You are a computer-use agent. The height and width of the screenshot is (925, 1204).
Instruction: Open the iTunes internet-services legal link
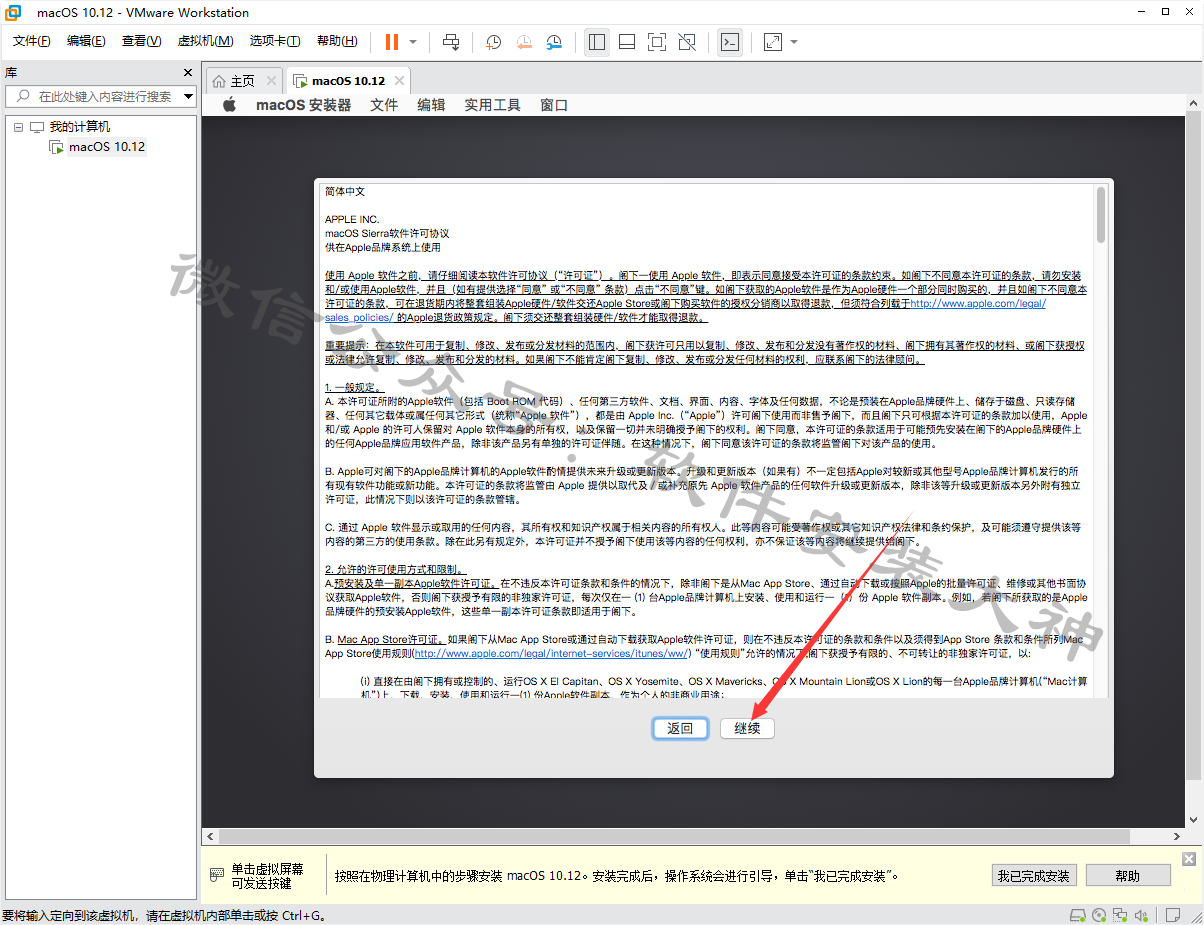(x=551, y=653)
